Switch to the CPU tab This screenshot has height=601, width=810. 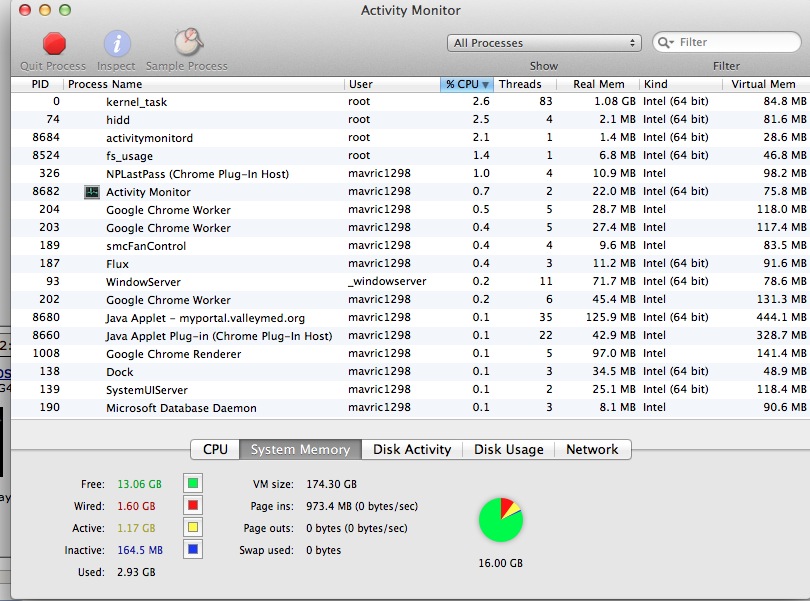(x=215, y=450)
